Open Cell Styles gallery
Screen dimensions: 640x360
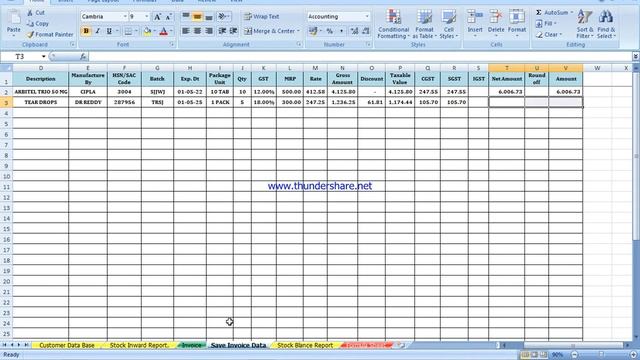coord(449,24)
